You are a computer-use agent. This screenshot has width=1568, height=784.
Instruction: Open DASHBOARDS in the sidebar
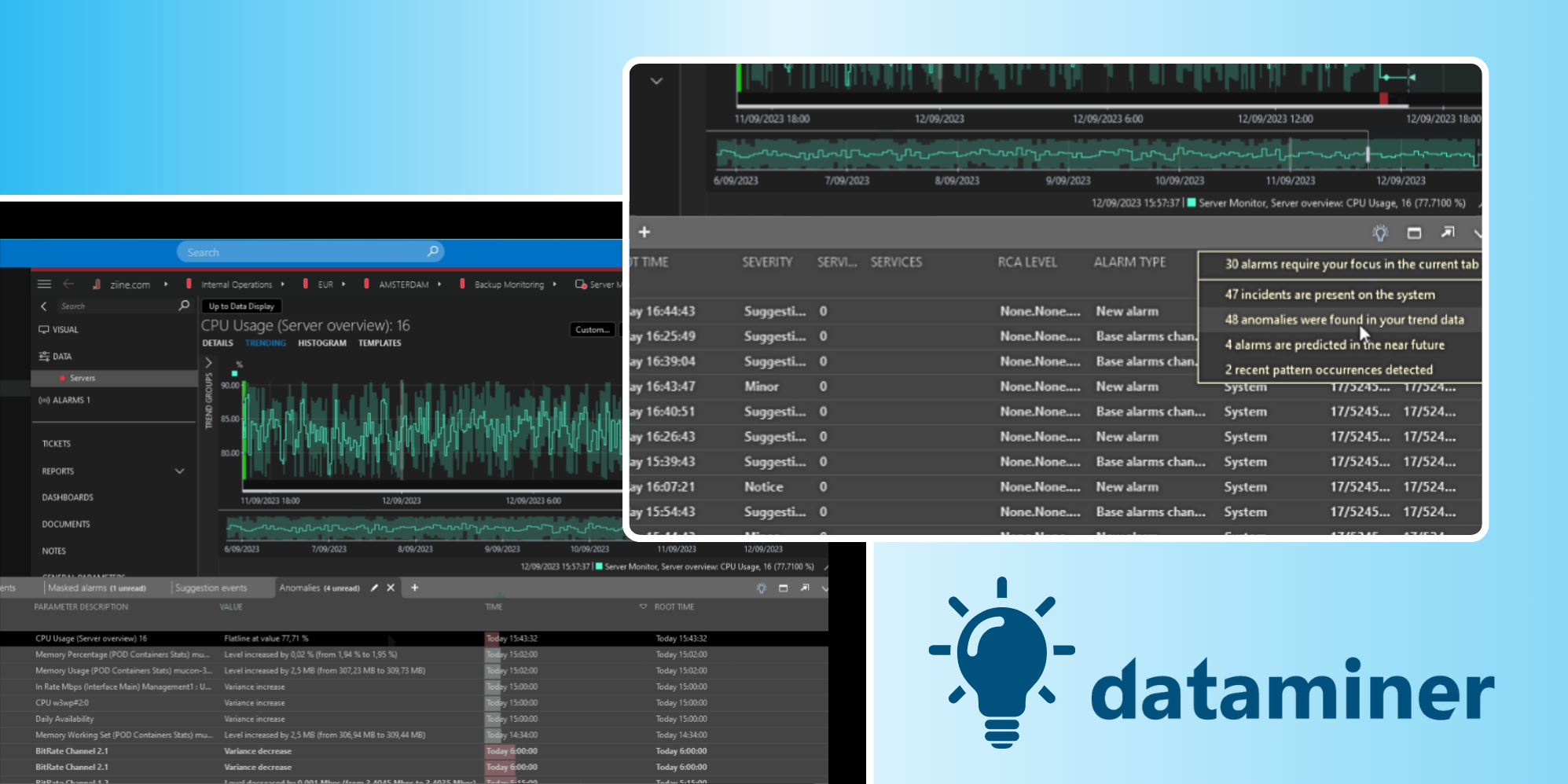coord(68,497)
